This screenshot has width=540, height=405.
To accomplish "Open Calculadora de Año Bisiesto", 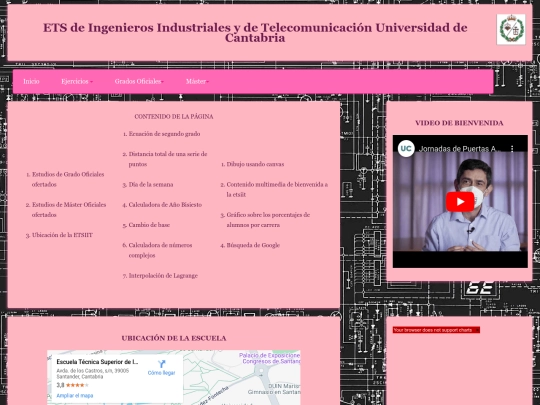I will (165, 205).
